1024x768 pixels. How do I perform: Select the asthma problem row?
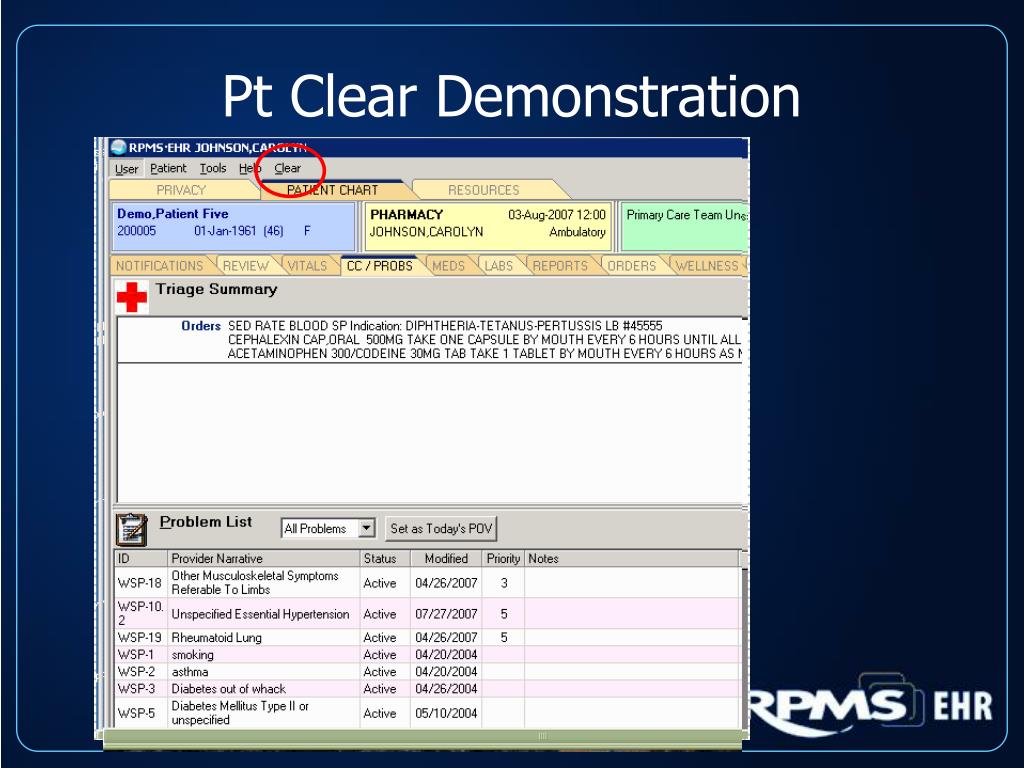click(427, 671)
